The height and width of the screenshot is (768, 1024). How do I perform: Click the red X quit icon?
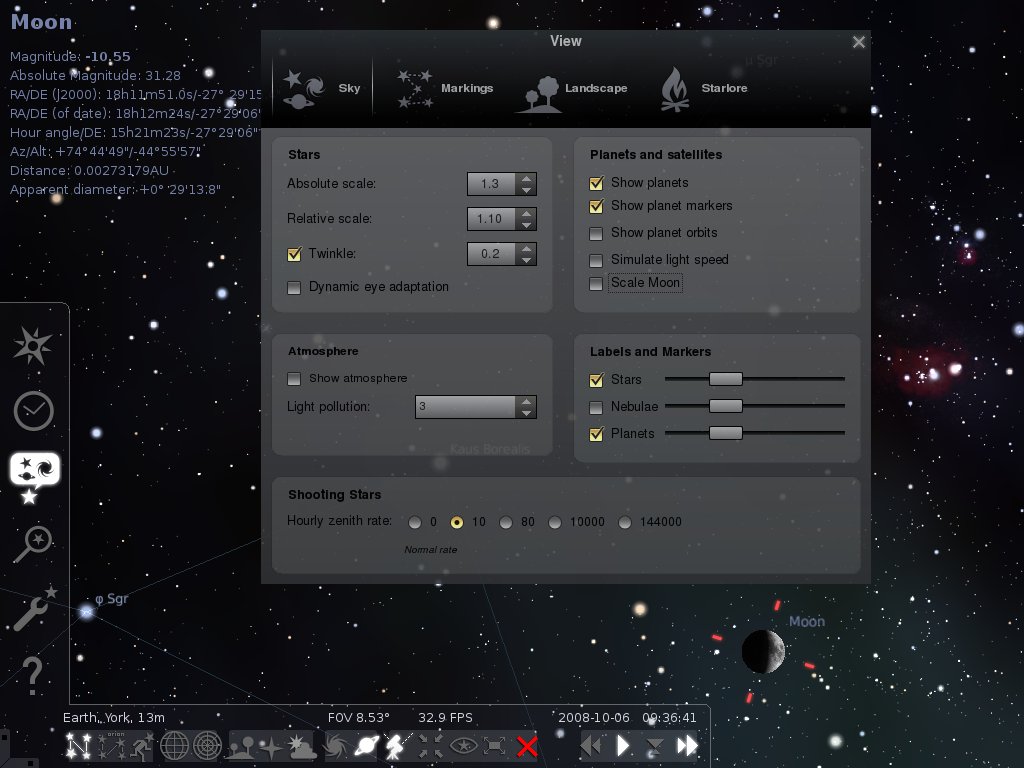(x=527, y=746)
